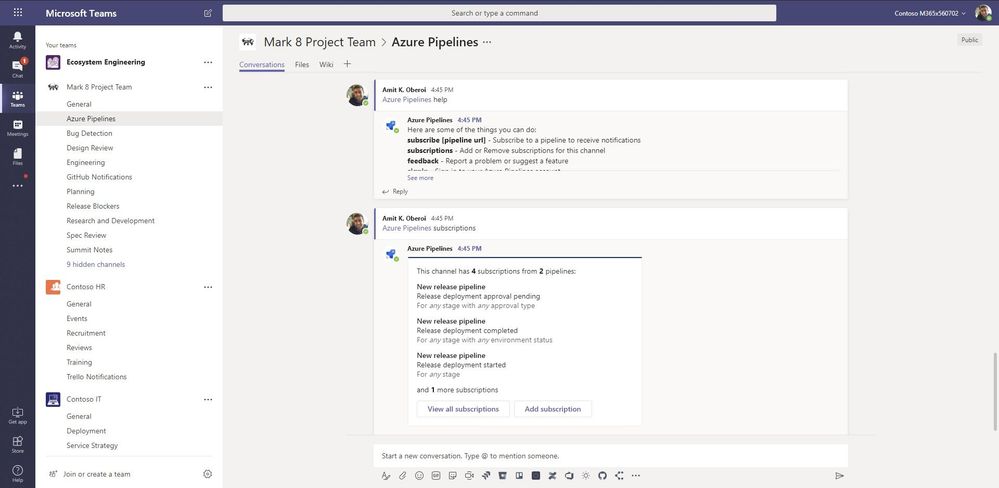Open more options for Ecosystem Engineering team

coord(208,62)
